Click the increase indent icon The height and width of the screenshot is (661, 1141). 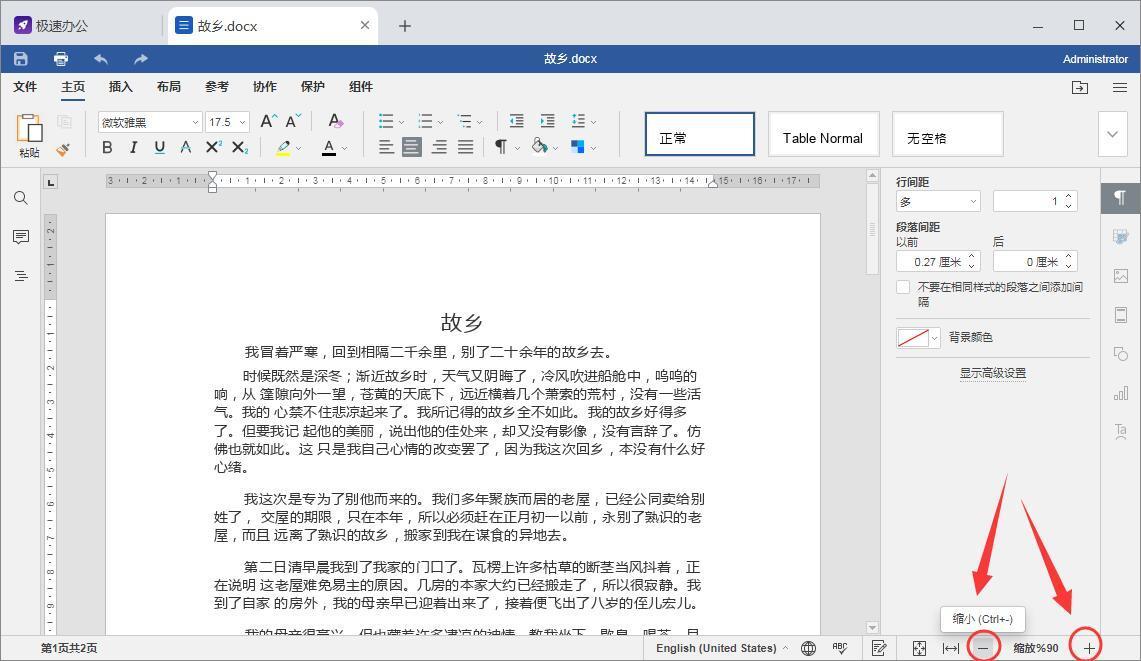[x=546, y=121]
